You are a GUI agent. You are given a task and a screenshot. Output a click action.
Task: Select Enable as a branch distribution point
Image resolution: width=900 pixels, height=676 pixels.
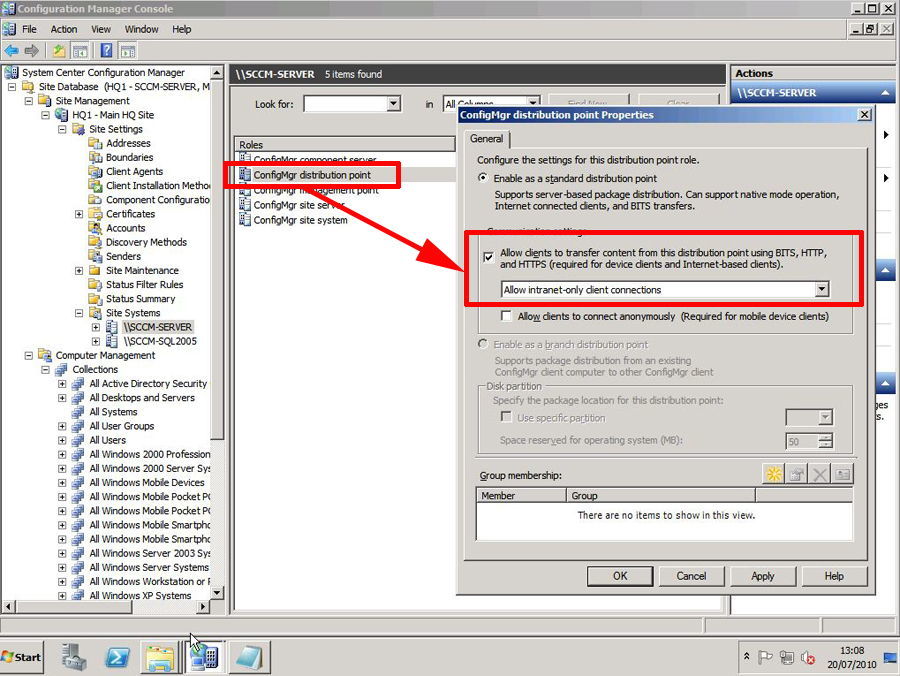pos(483,344)
